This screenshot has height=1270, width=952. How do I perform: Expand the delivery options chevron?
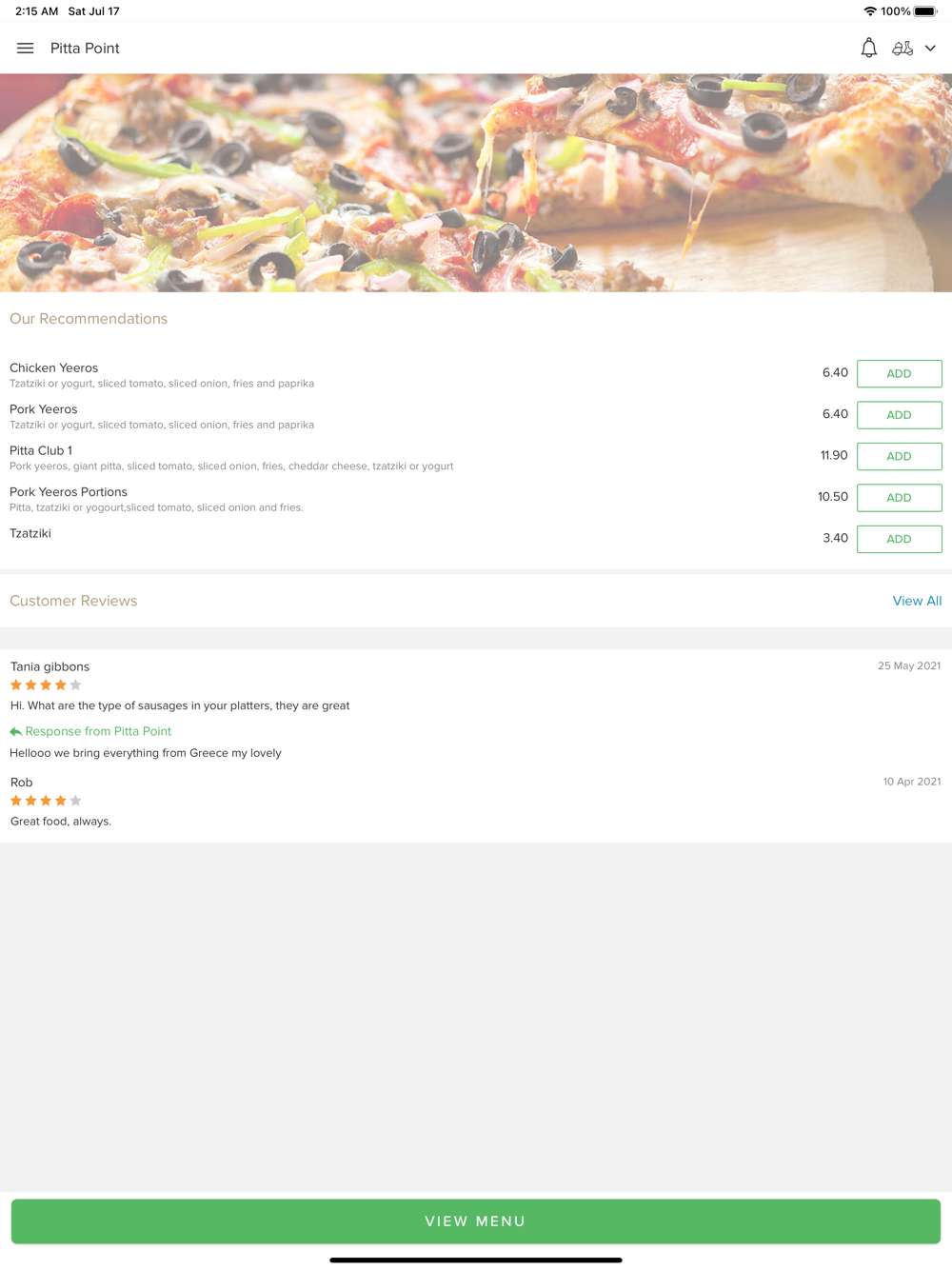(x=930, y=49)
